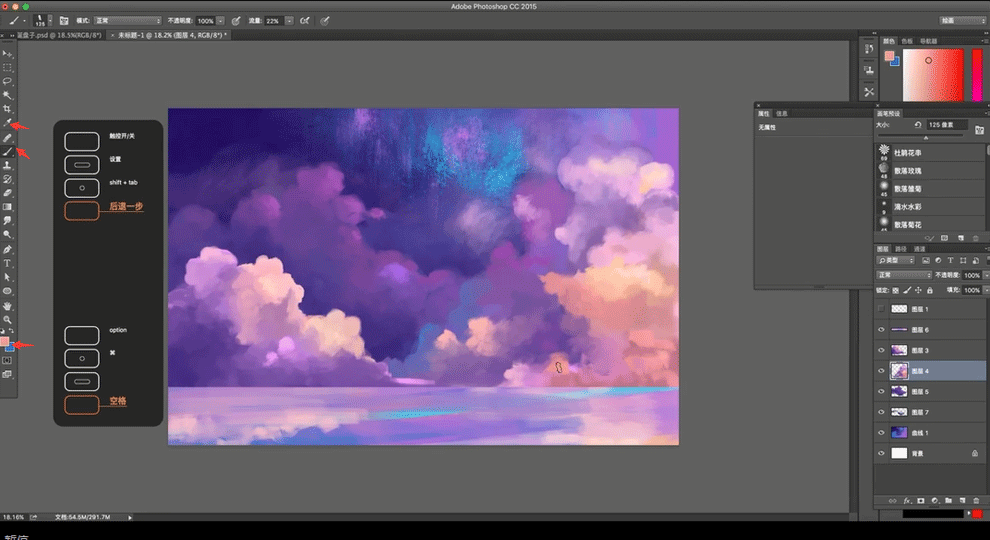Select the 散落玫瑰 brush preset

coord(908,170)
